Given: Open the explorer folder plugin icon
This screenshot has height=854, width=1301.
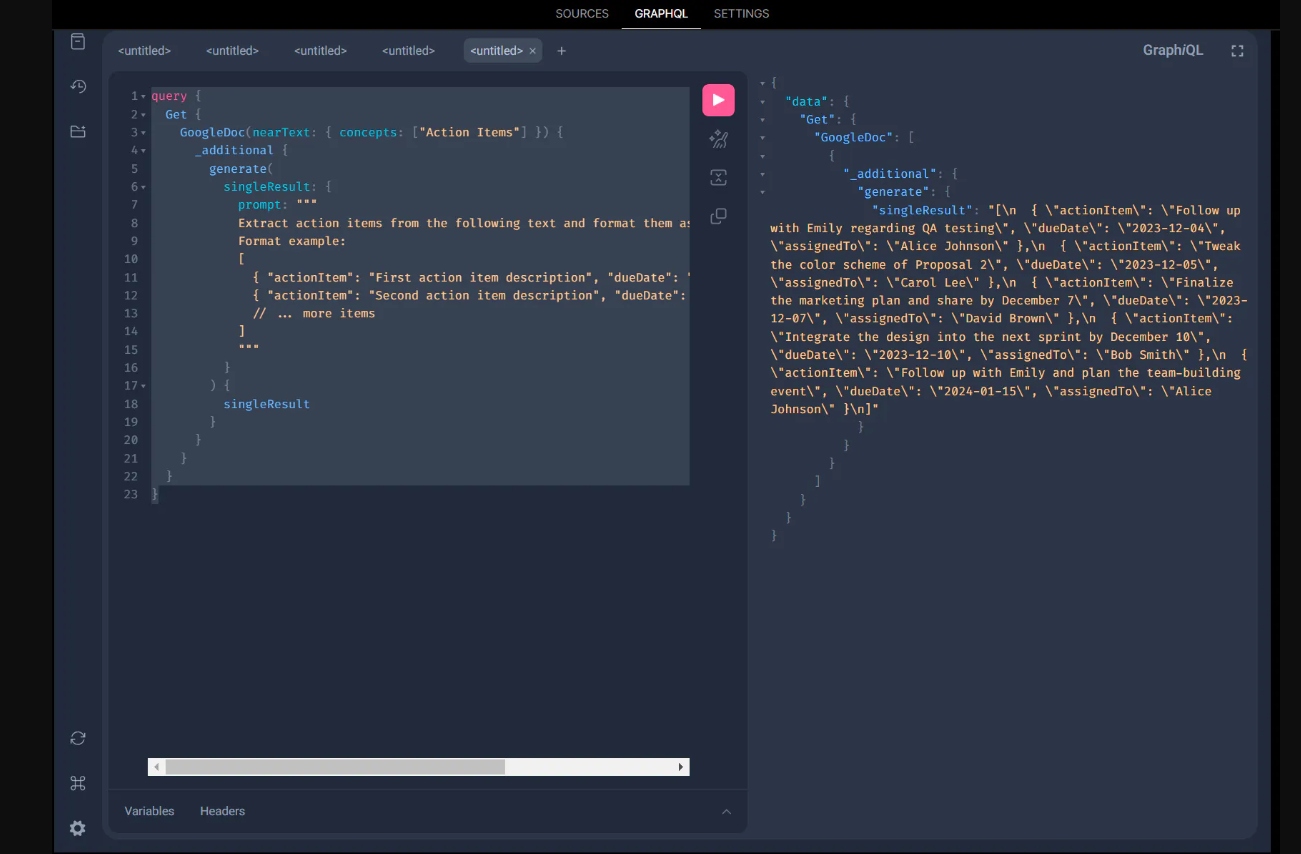Looking at the screenshot, I should (78, 131).
